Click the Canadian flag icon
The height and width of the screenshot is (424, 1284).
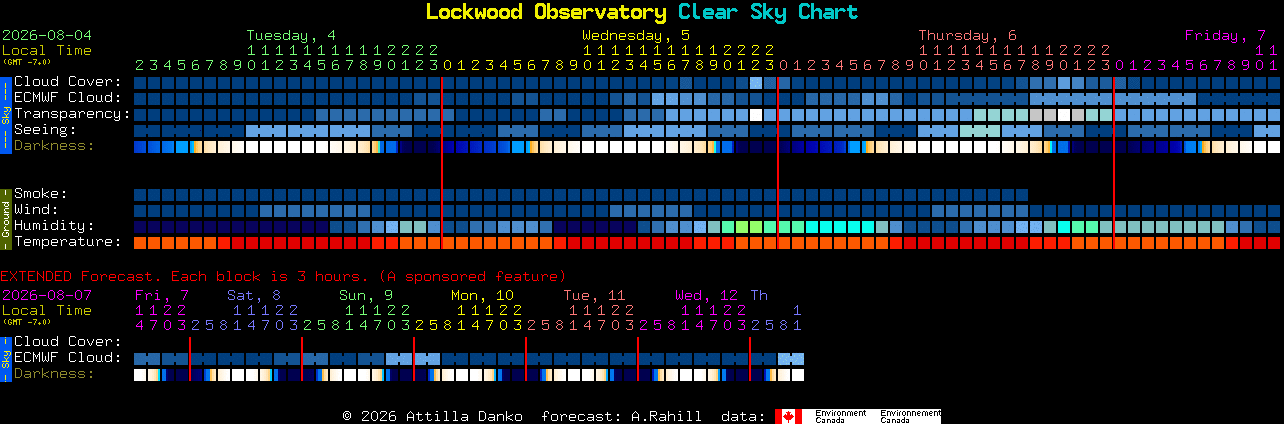pos(788,416)
